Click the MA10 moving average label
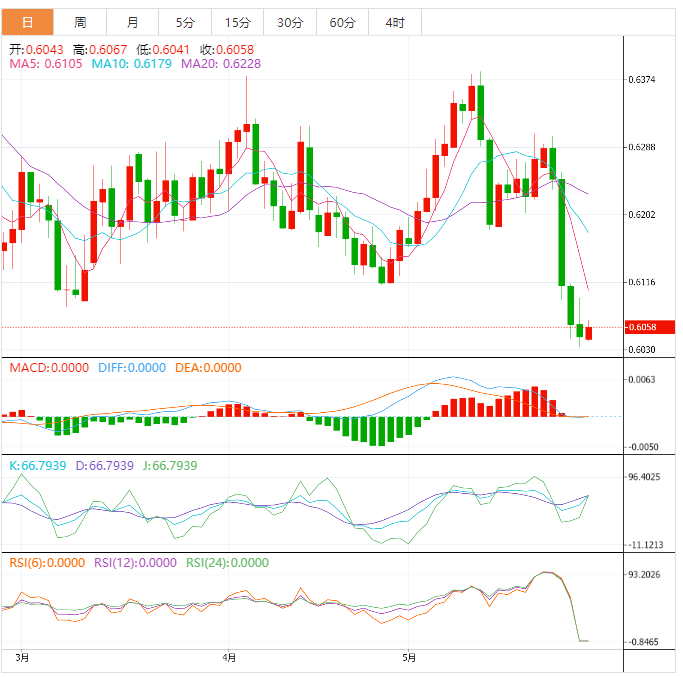 tap(131, 63)
